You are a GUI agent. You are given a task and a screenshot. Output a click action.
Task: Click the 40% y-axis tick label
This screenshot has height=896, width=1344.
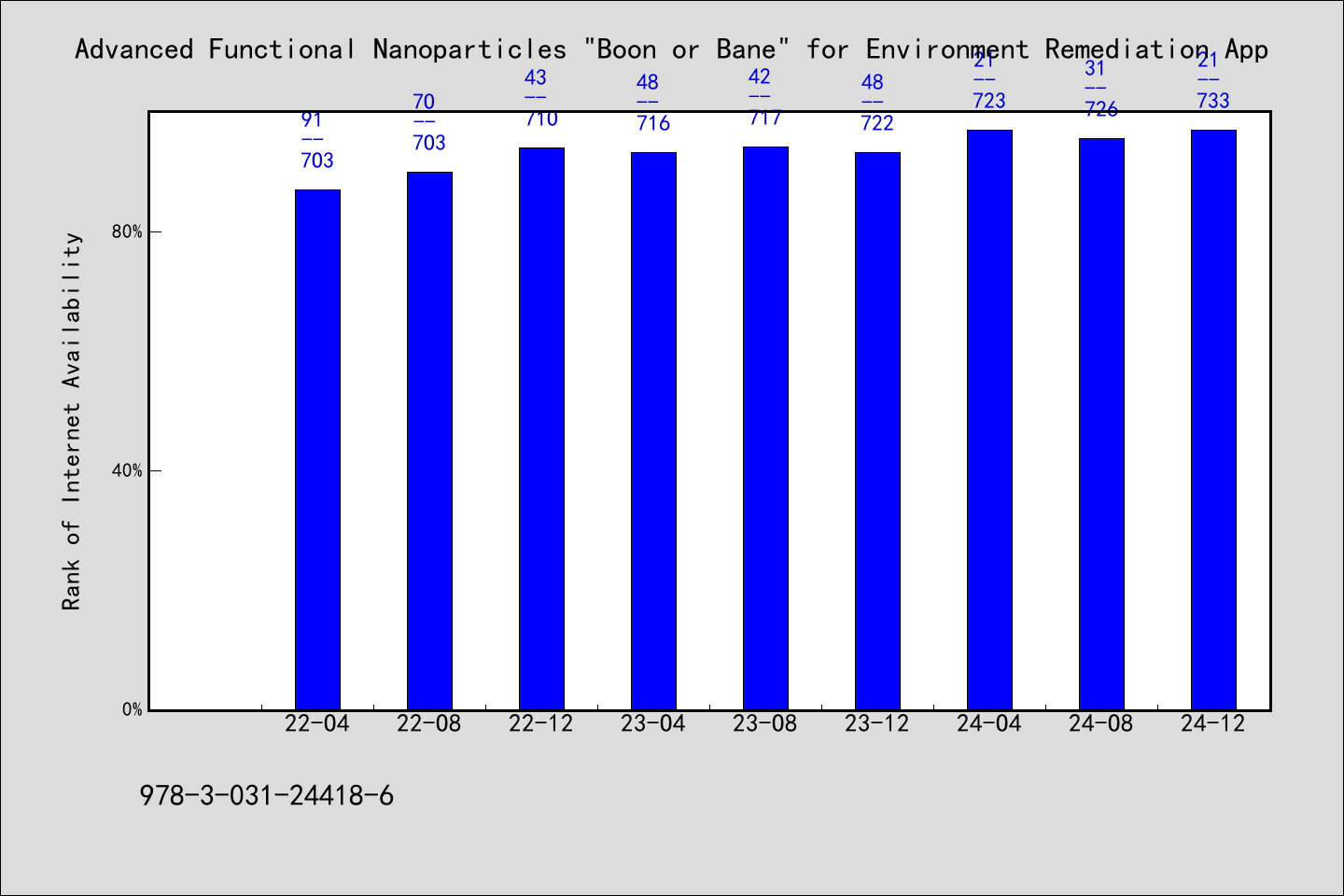127,470
